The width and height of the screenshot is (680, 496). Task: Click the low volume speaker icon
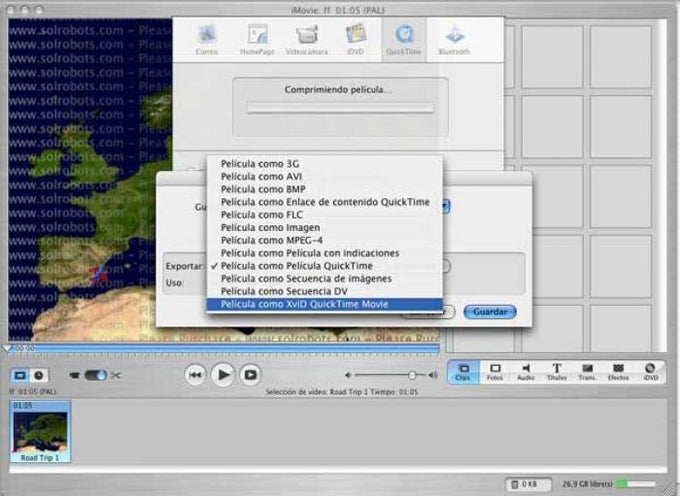(x=348, y=375)
